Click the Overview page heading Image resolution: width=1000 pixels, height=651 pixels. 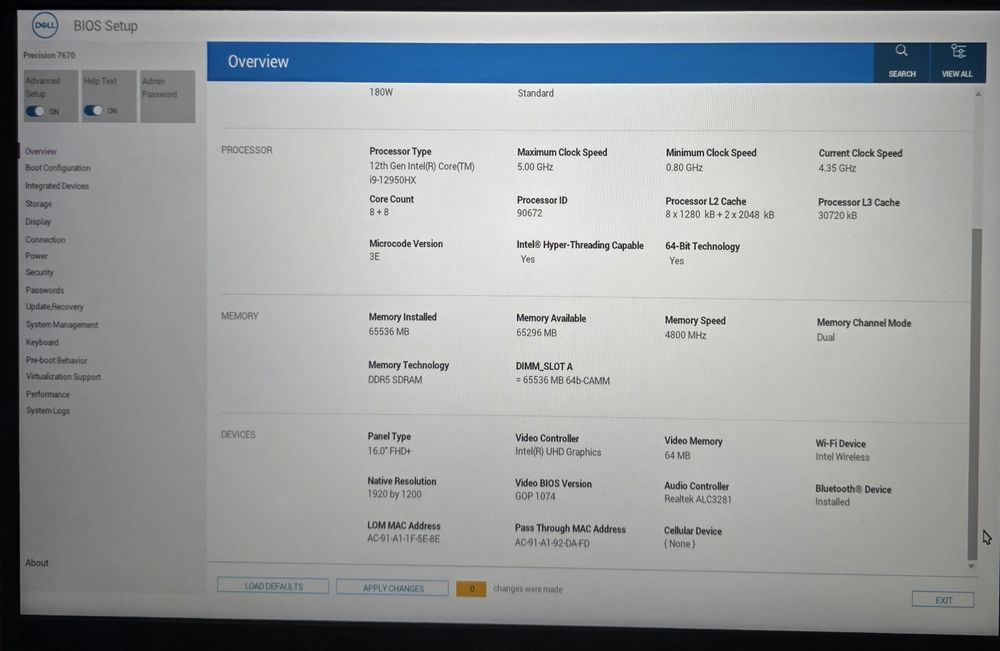click(258, 61)
